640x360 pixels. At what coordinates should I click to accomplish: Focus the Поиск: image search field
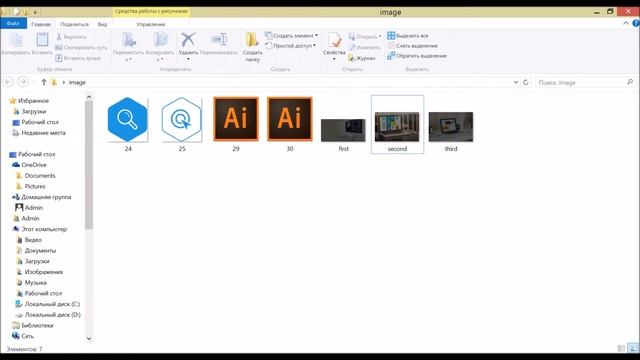coord(580,82)
